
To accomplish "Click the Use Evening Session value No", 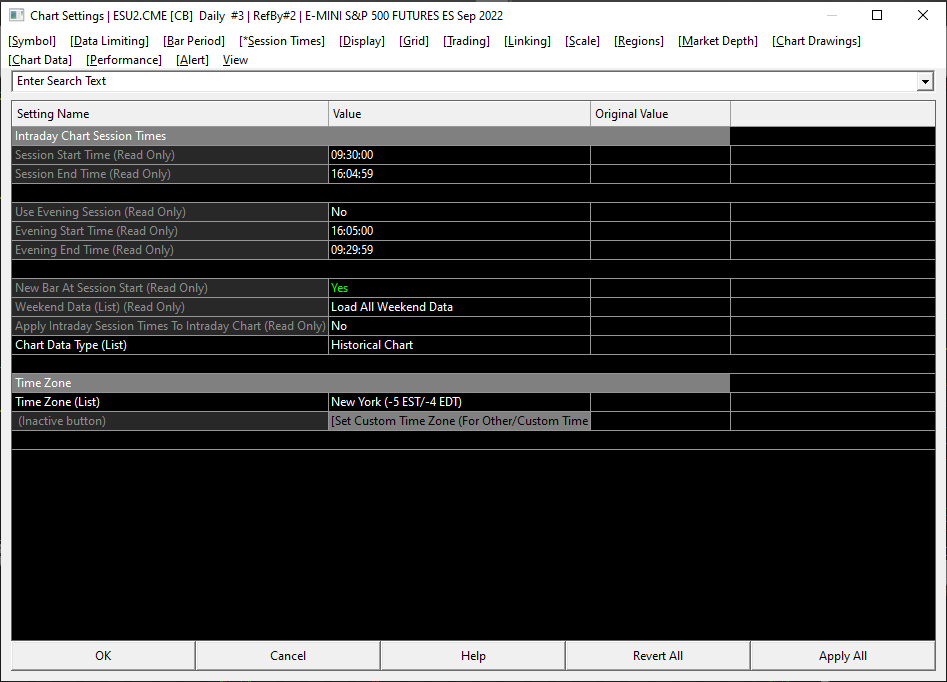I will tap(459, 212).
